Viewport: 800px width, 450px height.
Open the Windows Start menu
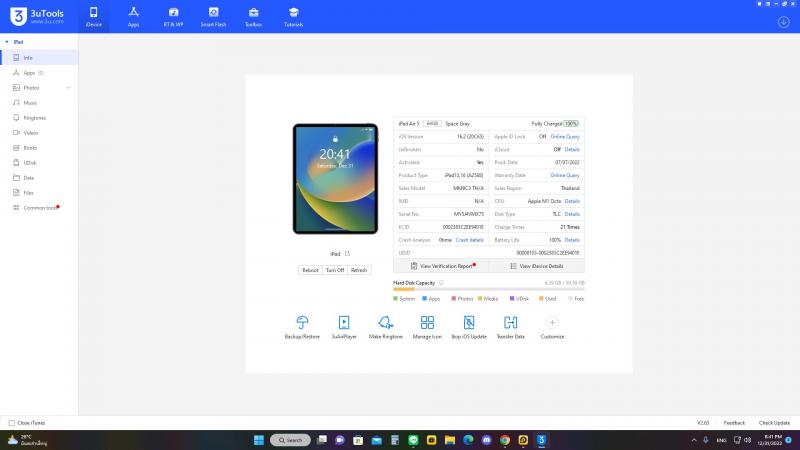click(259, 440)
